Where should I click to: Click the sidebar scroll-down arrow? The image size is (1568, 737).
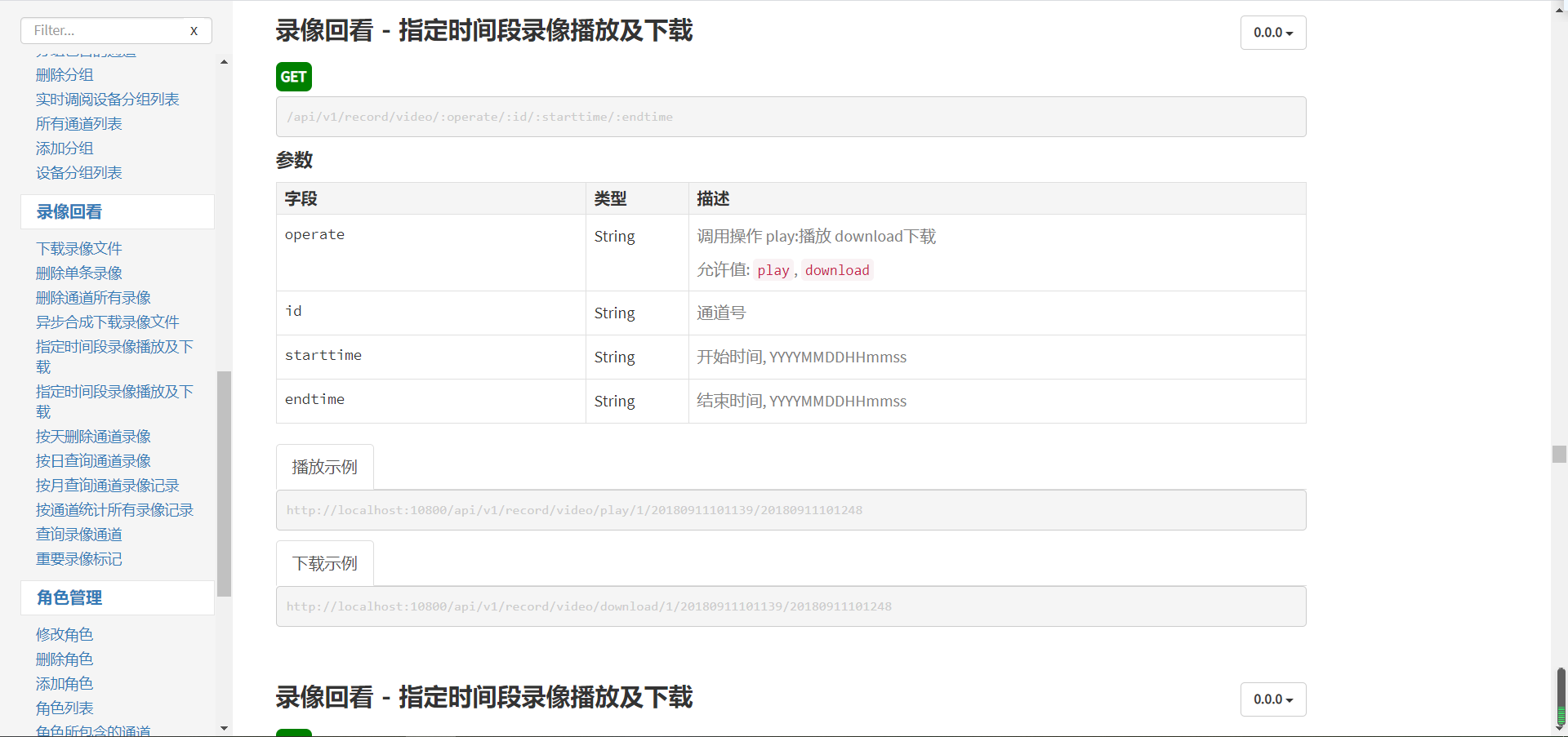click(224, 728)
